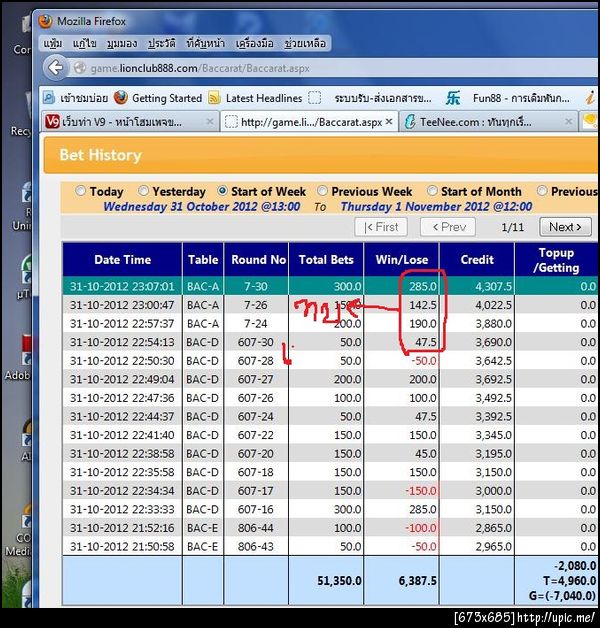Click the Prev page button
Image resolution: width=600 pixels, height=628 pixels.
point(448,227)
